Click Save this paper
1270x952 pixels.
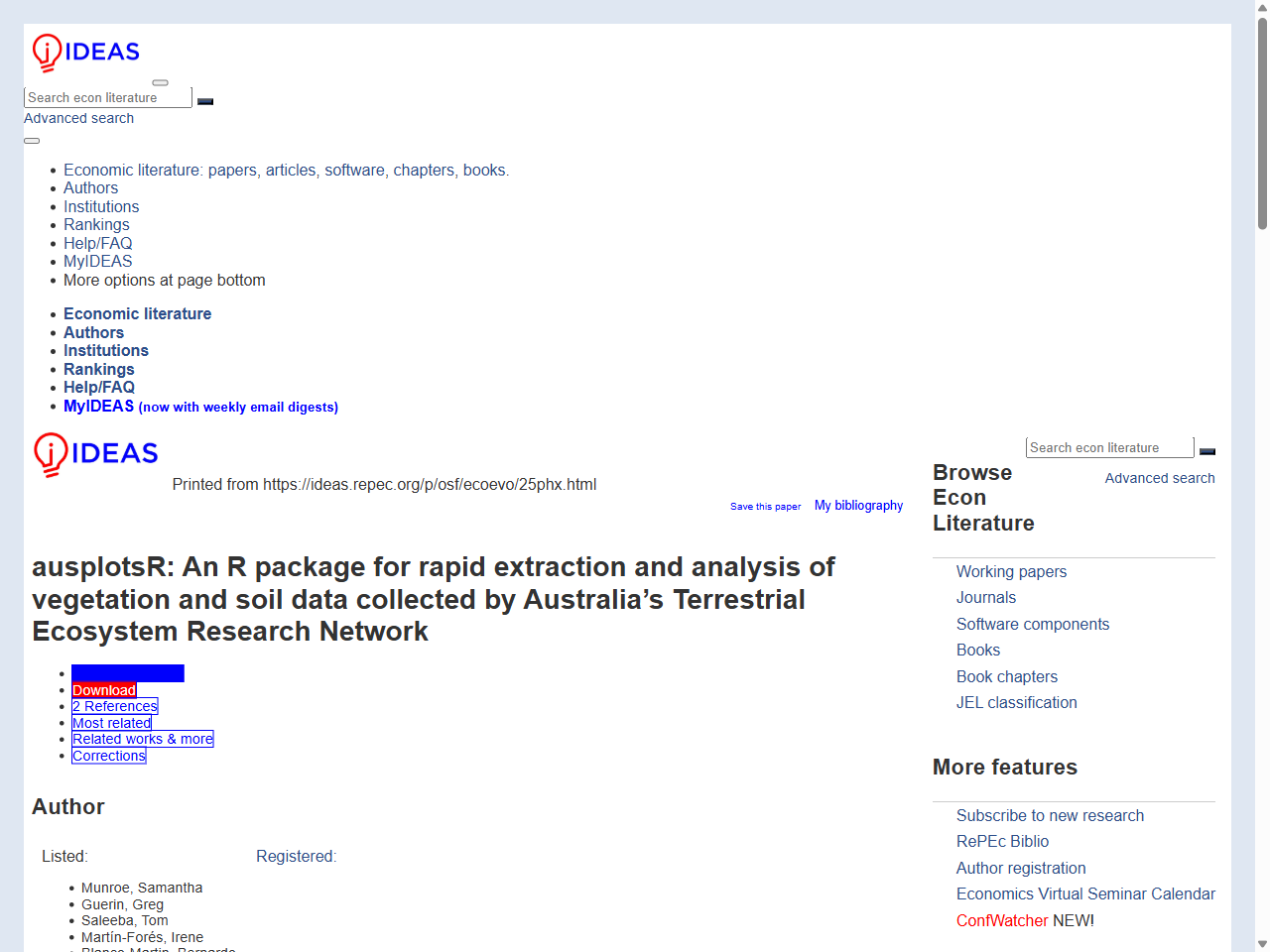coord(765,506)
